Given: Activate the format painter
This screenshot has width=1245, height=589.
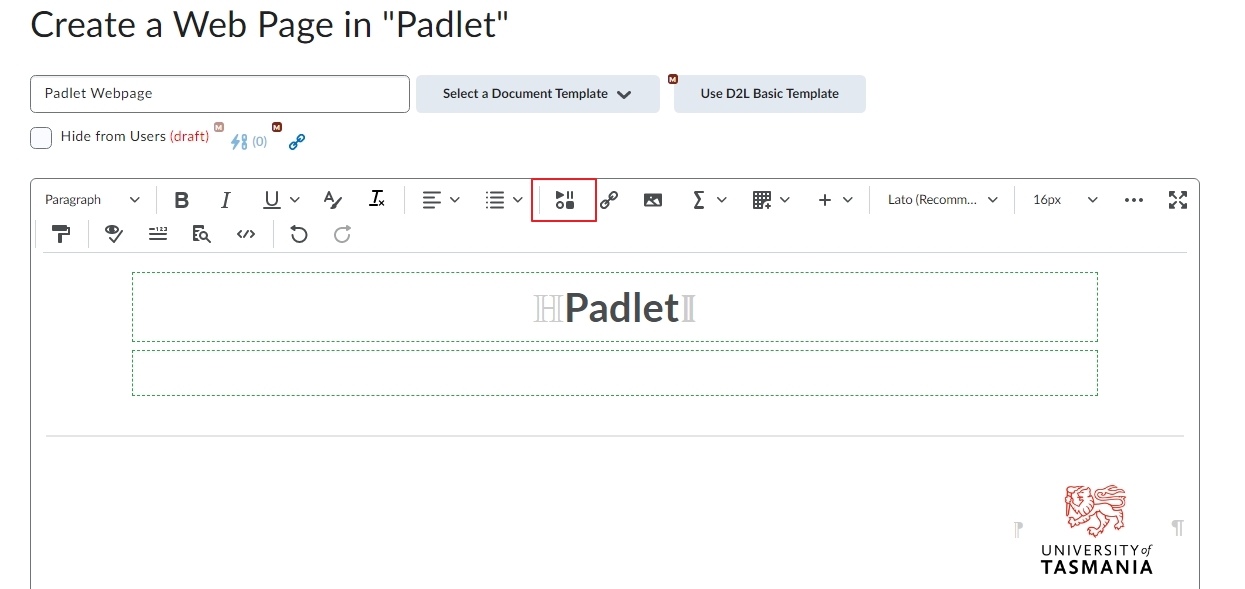Looking at the screenshot, I should (x=61, y=234).
